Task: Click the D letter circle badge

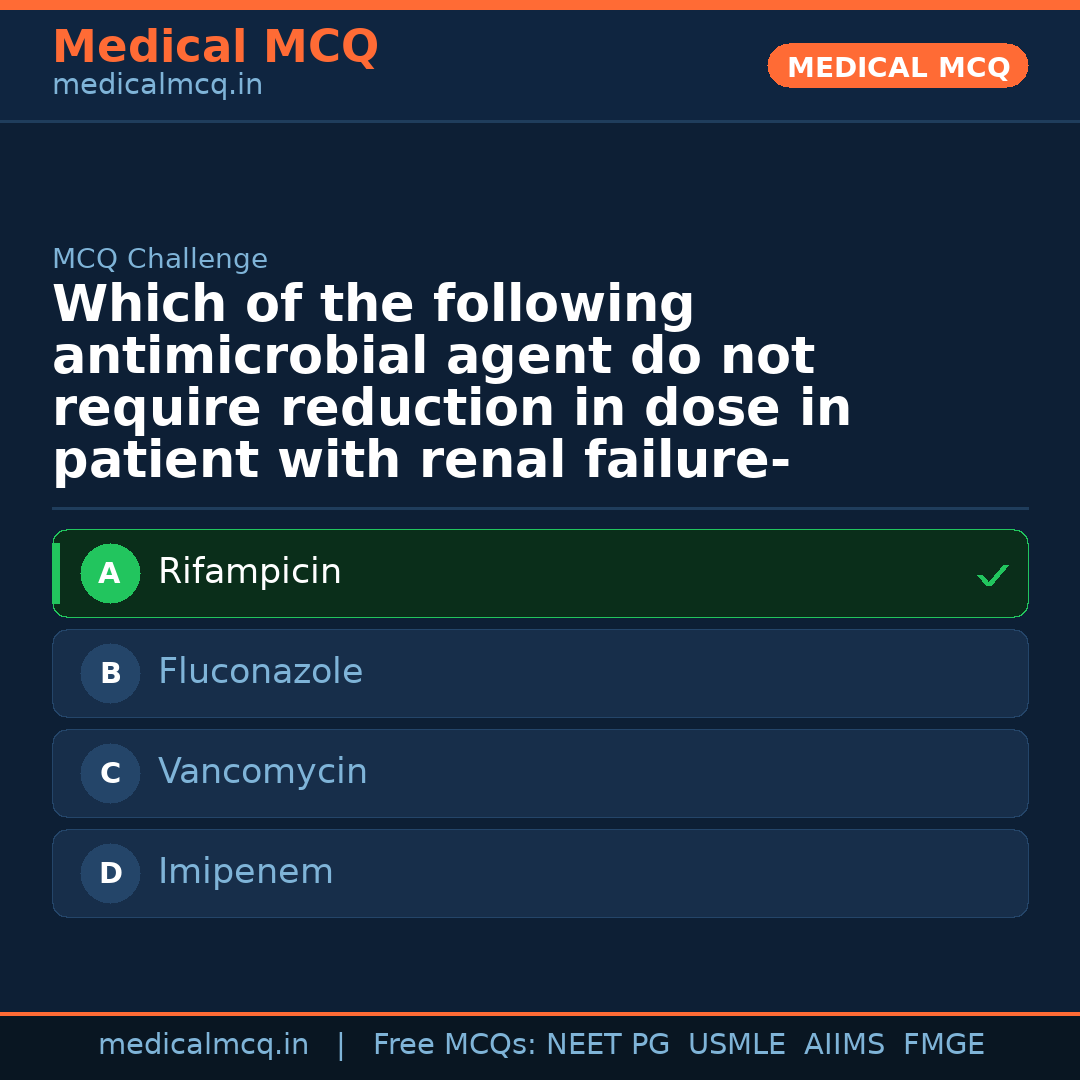Action: (x=110, y=874)
